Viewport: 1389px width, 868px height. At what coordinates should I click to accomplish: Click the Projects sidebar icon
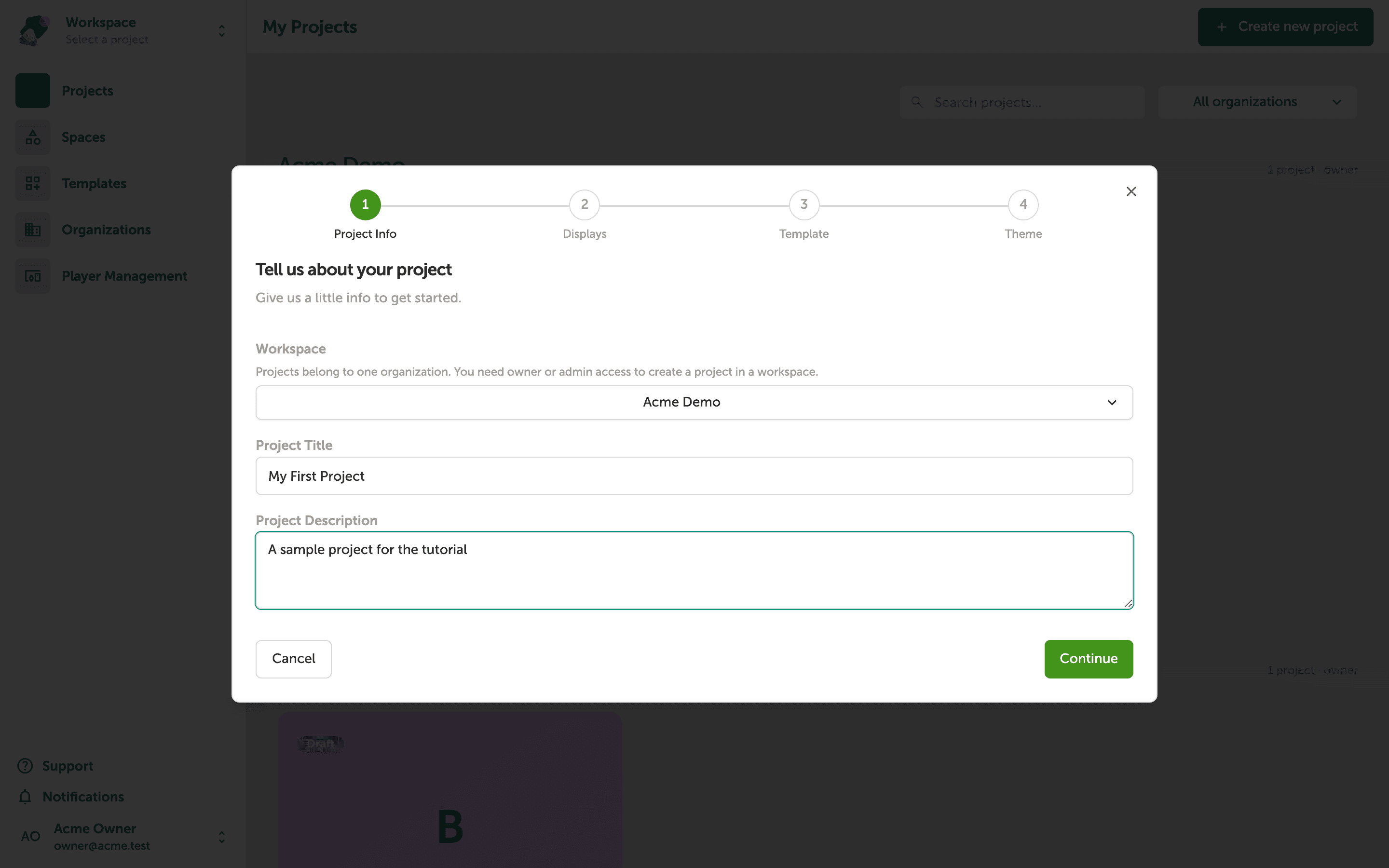[x=33, y=91]
